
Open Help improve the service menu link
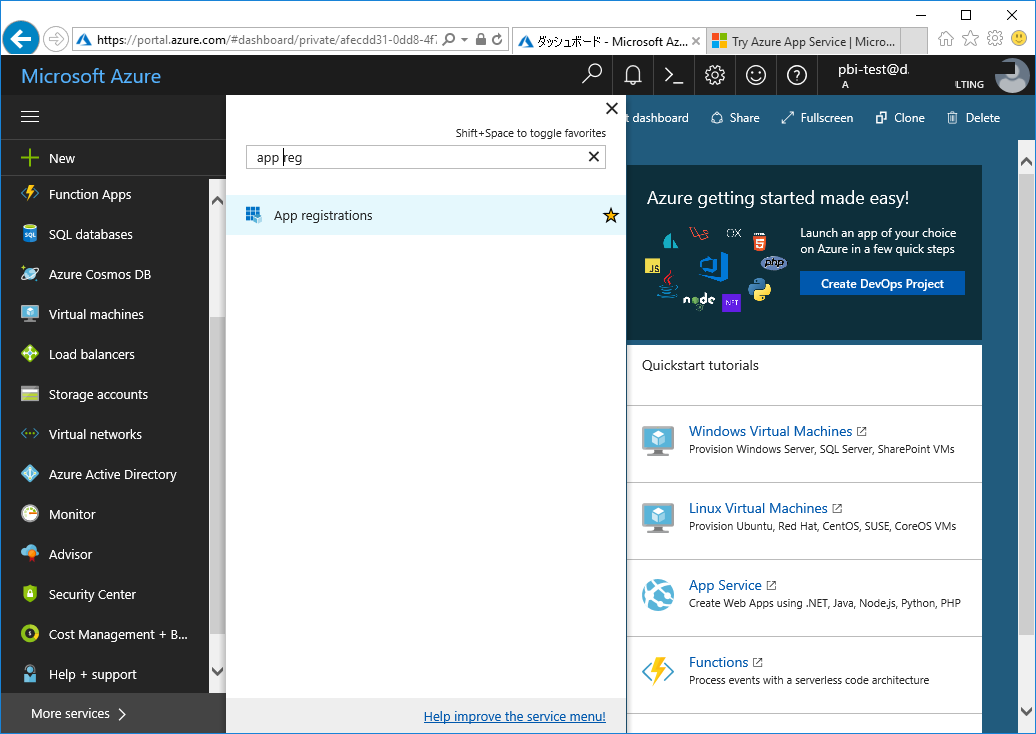point(515,716)
